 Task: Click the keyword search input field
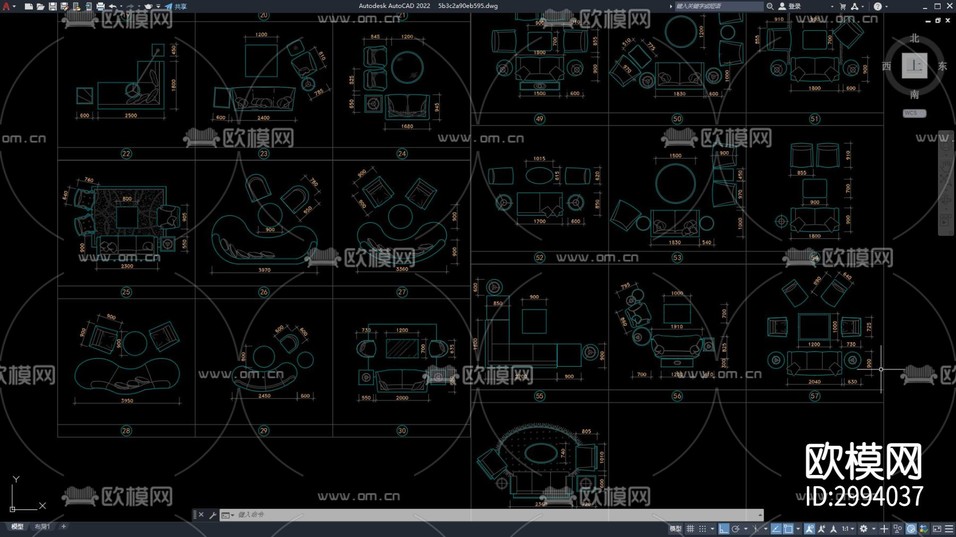[718, 6]
